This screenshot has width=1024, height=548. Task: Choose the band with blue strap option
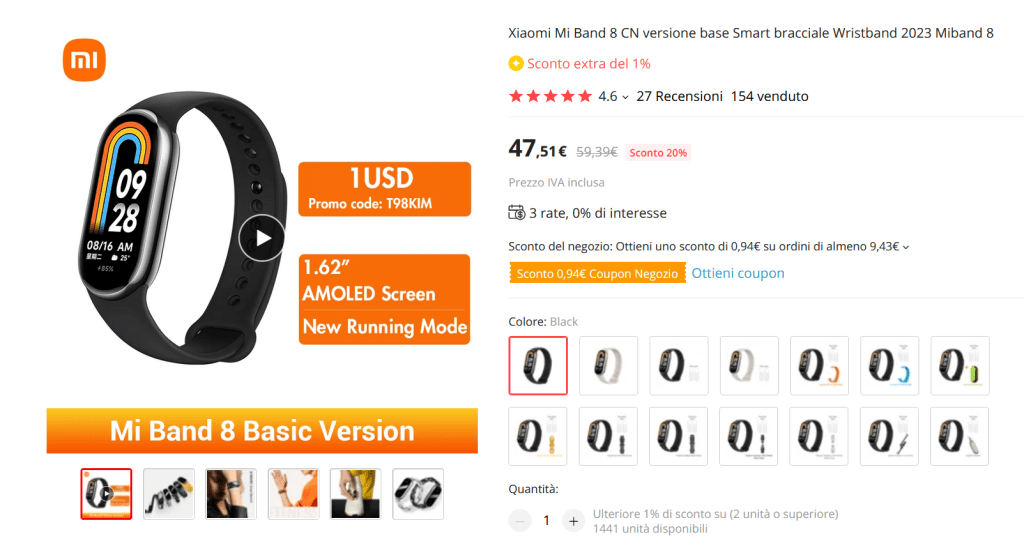[889, 366]
